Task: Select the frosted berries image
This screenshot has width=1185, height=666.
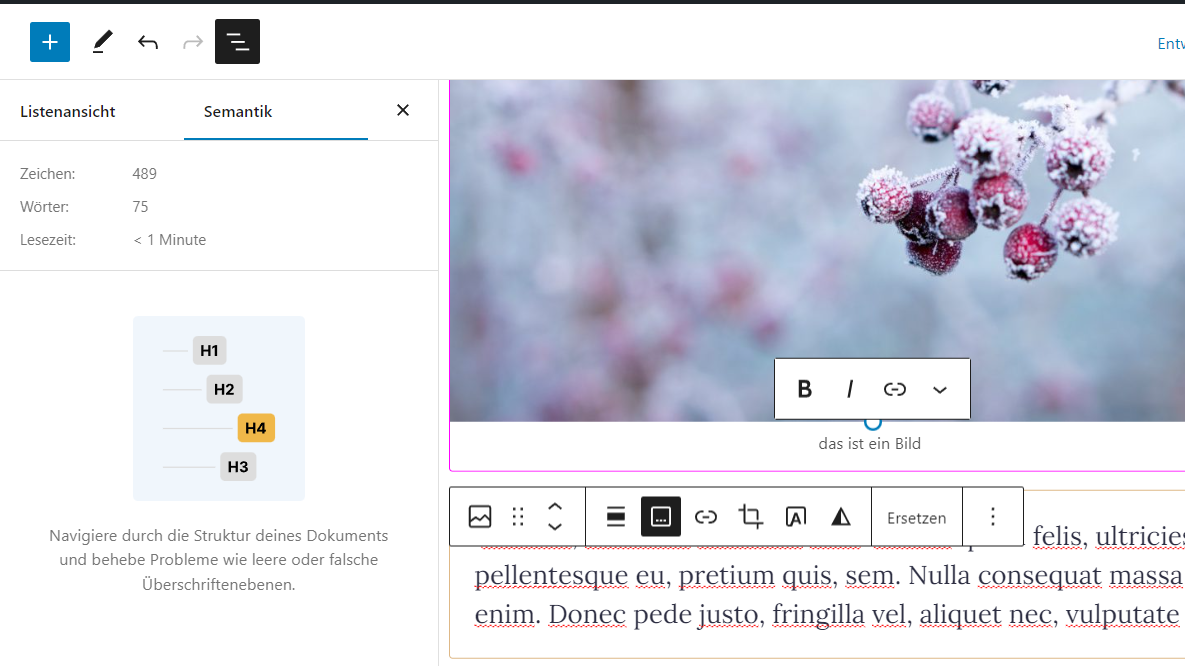Action: (x=817, y=251)
